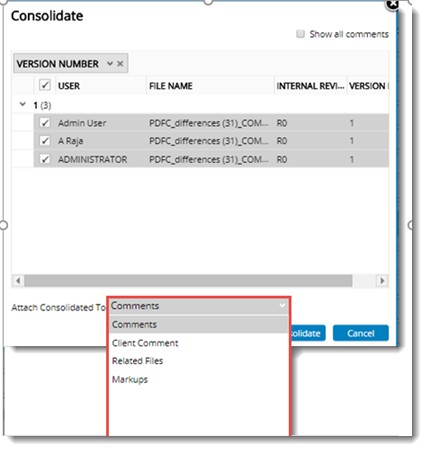Open the VERSION NUMBER tag dropdown arrow
This screenshot has height=451, width=427.
pyautogui.click(x=110, y=63)
